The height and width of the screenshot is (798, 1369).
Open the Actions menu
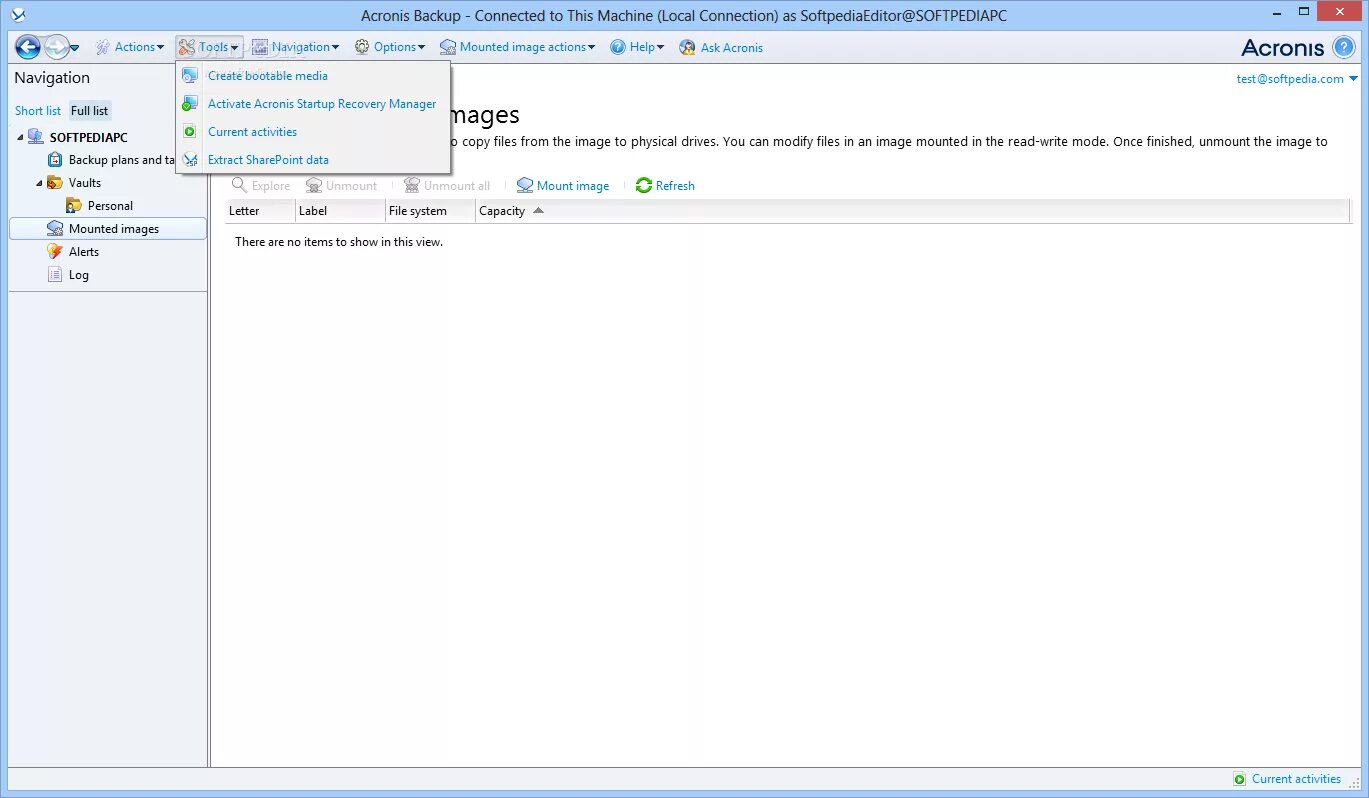coord(130,47)
